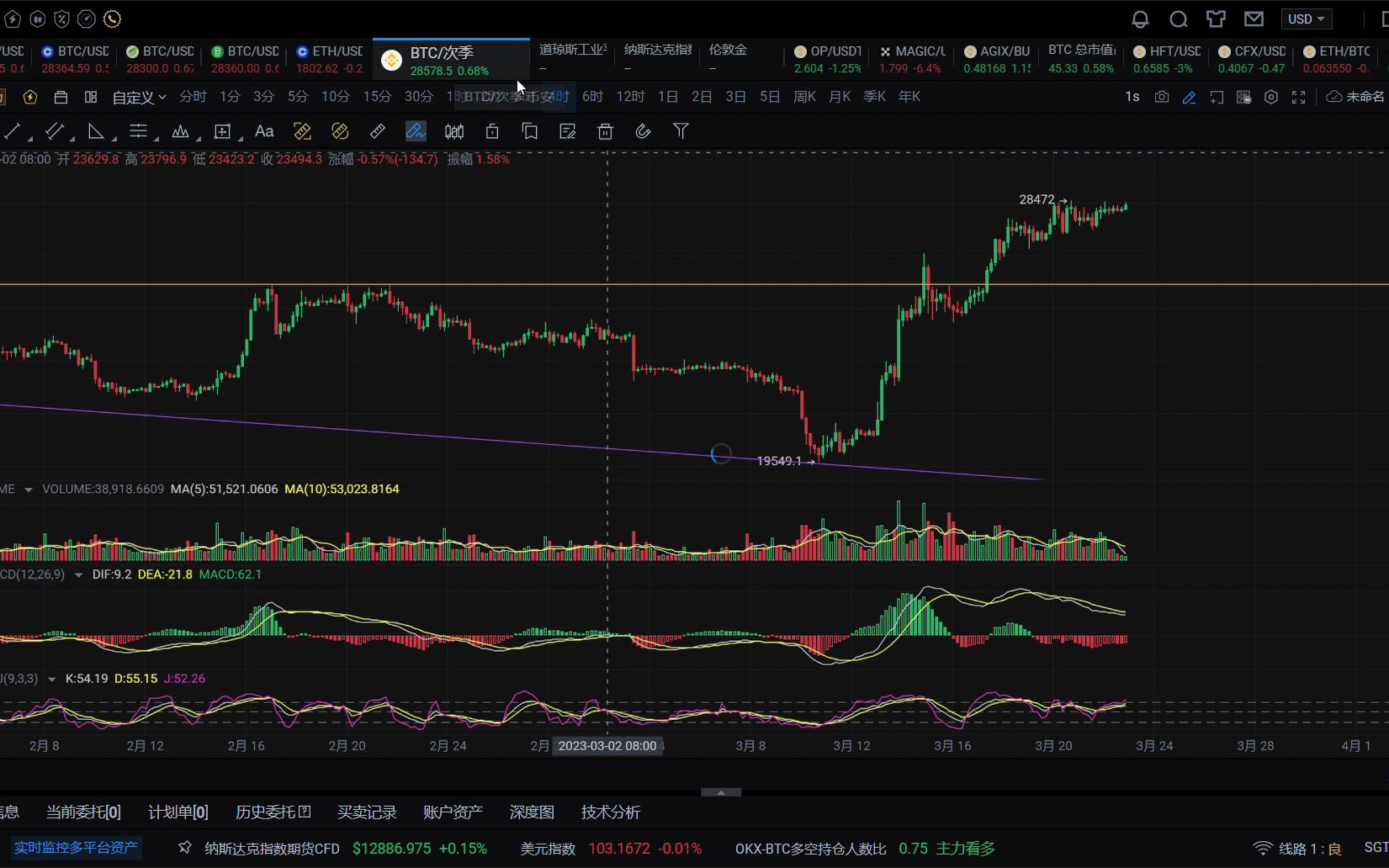Expand the 自定义 custom period dropdown
This screenshot has height=868, width=1389.
point(139,98)
